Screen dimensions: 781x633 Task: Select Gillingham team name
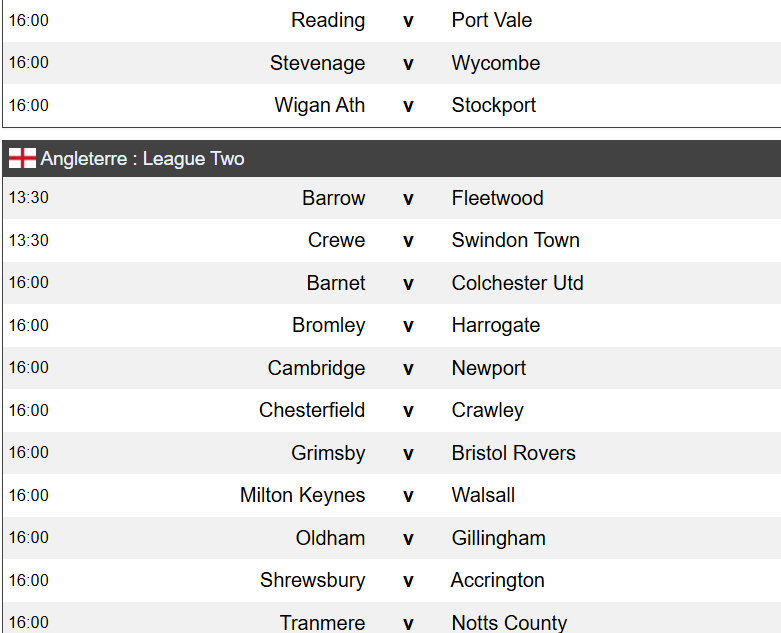click(499, 538)
